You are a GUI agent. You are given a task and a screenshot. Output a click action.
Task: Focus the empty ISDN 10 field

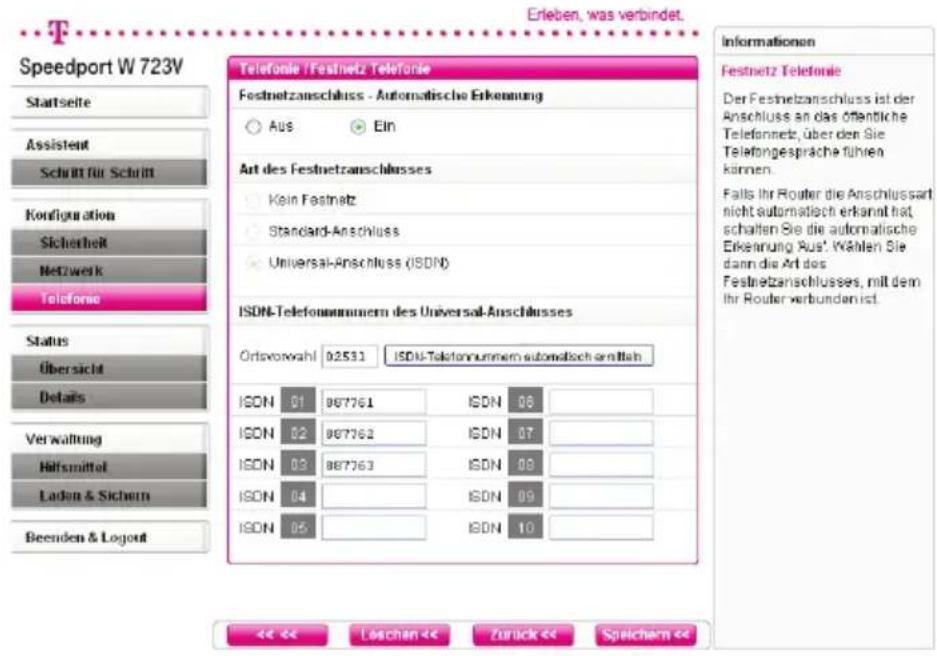coord(601,528)
